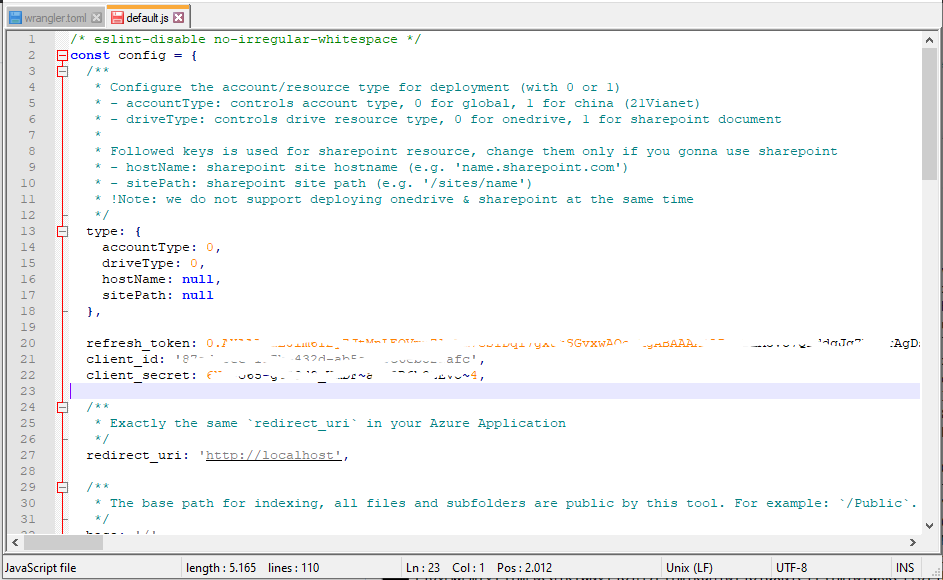Viewport: 943px width, 580px height.
Task: Click the UTF-8 encoding indicator
Action: coord(791,567)
